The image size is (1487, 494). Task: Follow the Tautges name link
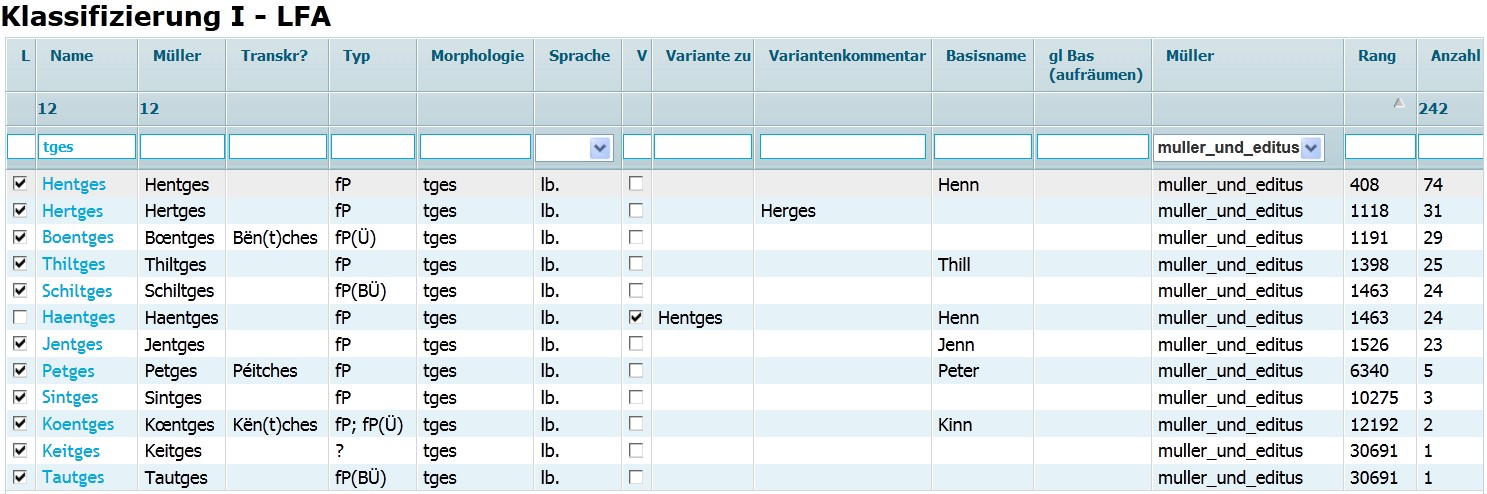click(x=73, y=477)
